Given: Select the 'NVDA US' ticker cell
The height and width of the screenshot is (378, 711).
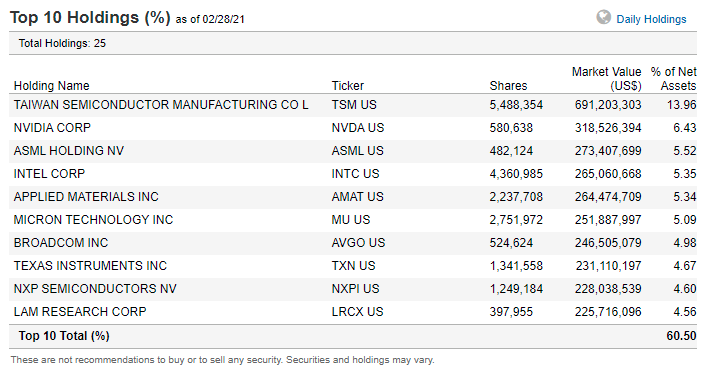Looking at the screenshot, I should (358, 128).
